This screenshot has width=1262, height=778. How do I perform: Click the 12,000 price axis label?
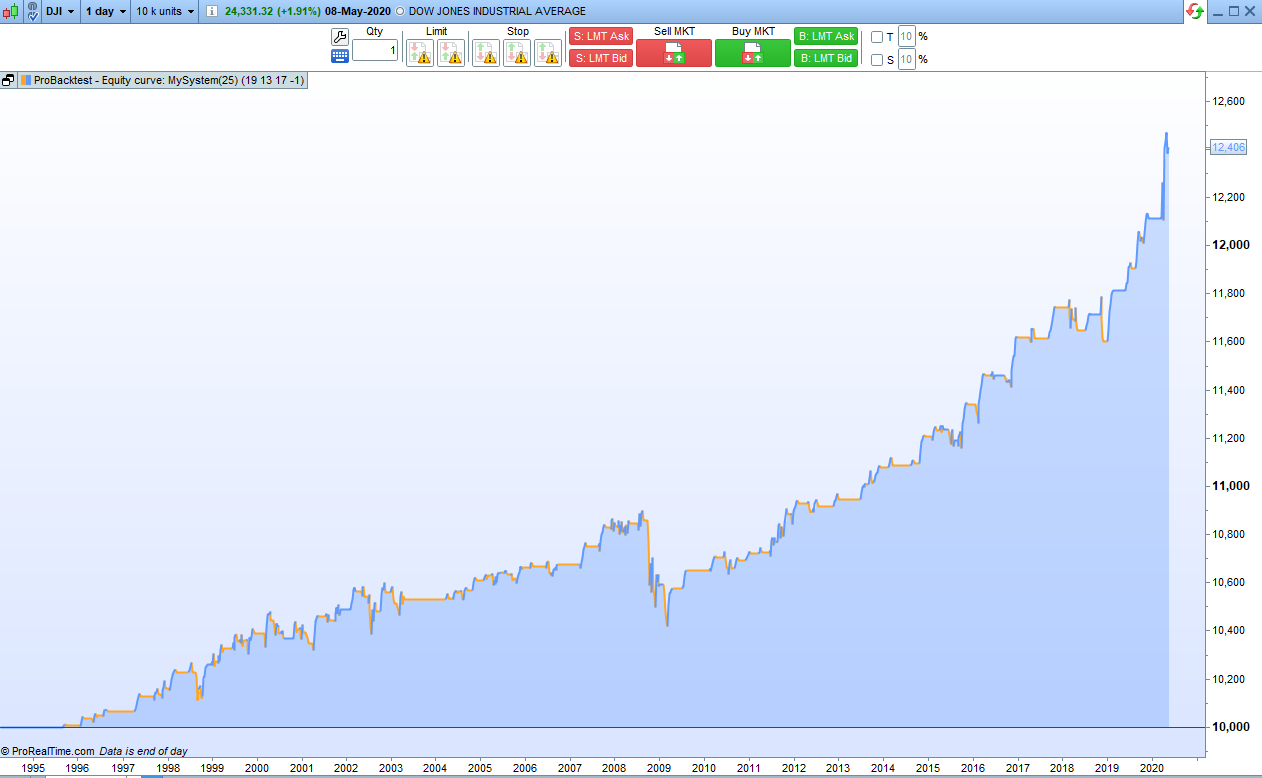pyautogui.click(x=1229, y=245)
